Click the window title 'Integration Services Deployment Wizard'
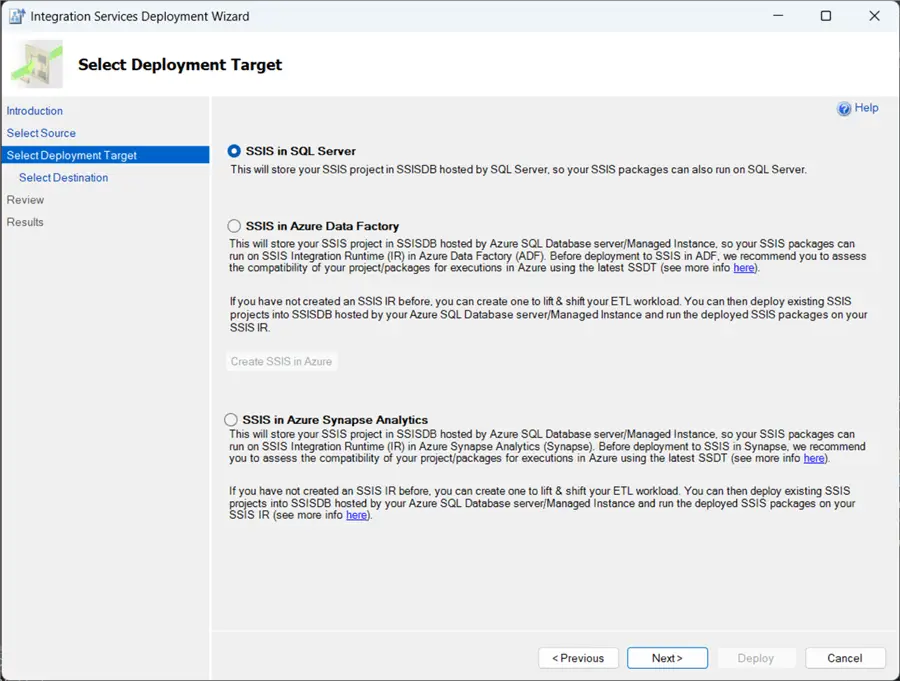 click(140, 16)
